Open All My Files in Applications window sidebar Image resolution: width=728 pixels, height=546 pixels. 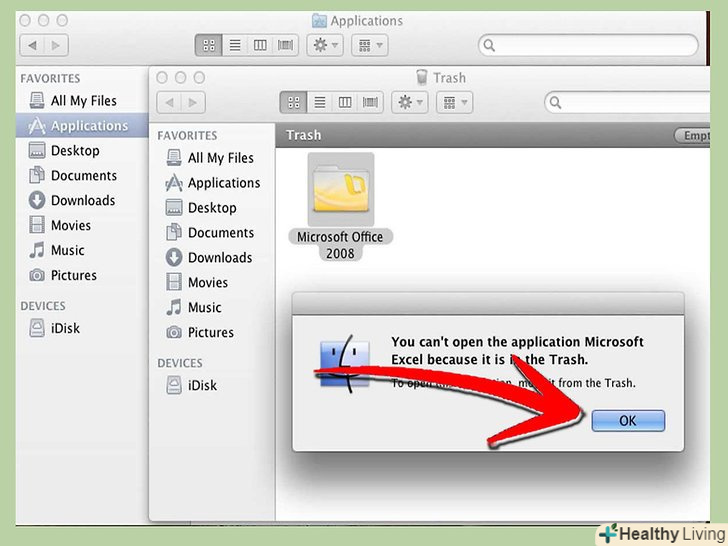click(73, 101)
